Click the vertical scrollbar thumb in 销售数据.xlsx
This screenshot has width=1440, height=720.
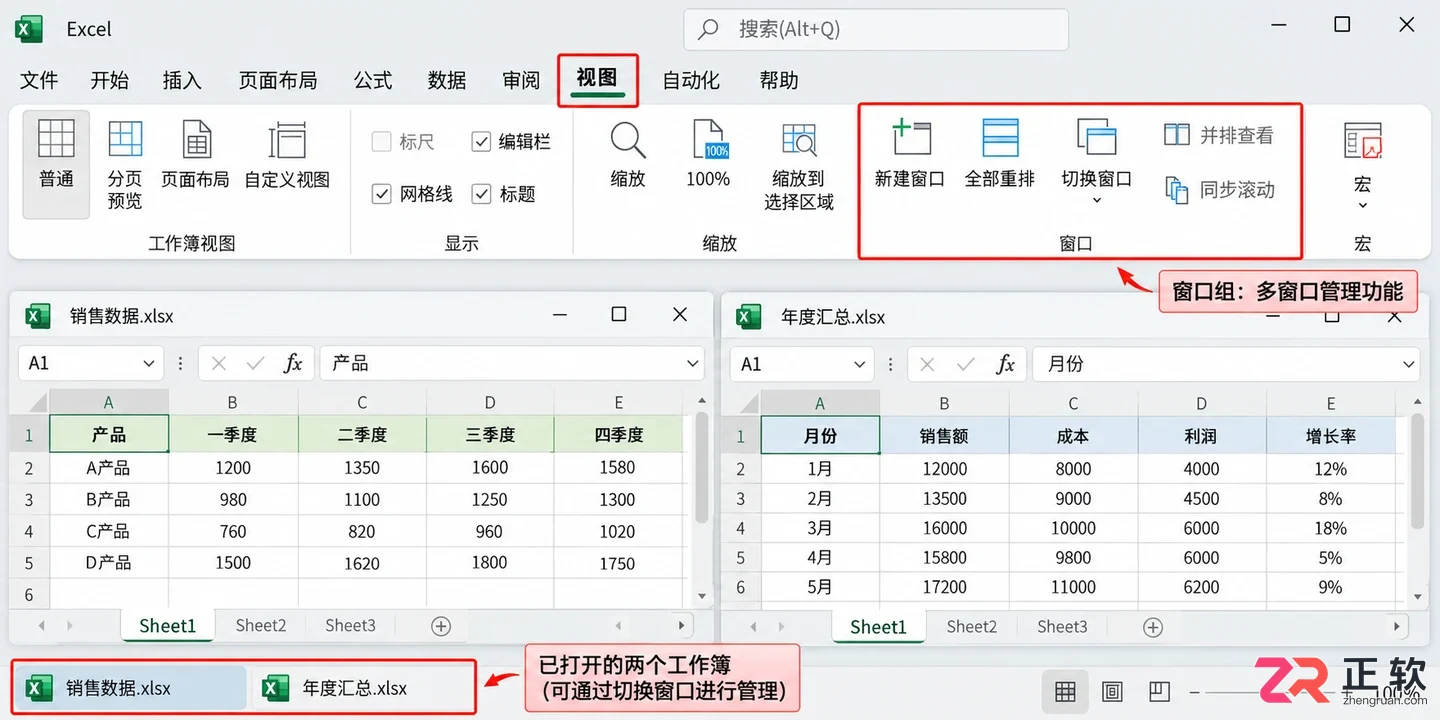[x=701, y=467]
